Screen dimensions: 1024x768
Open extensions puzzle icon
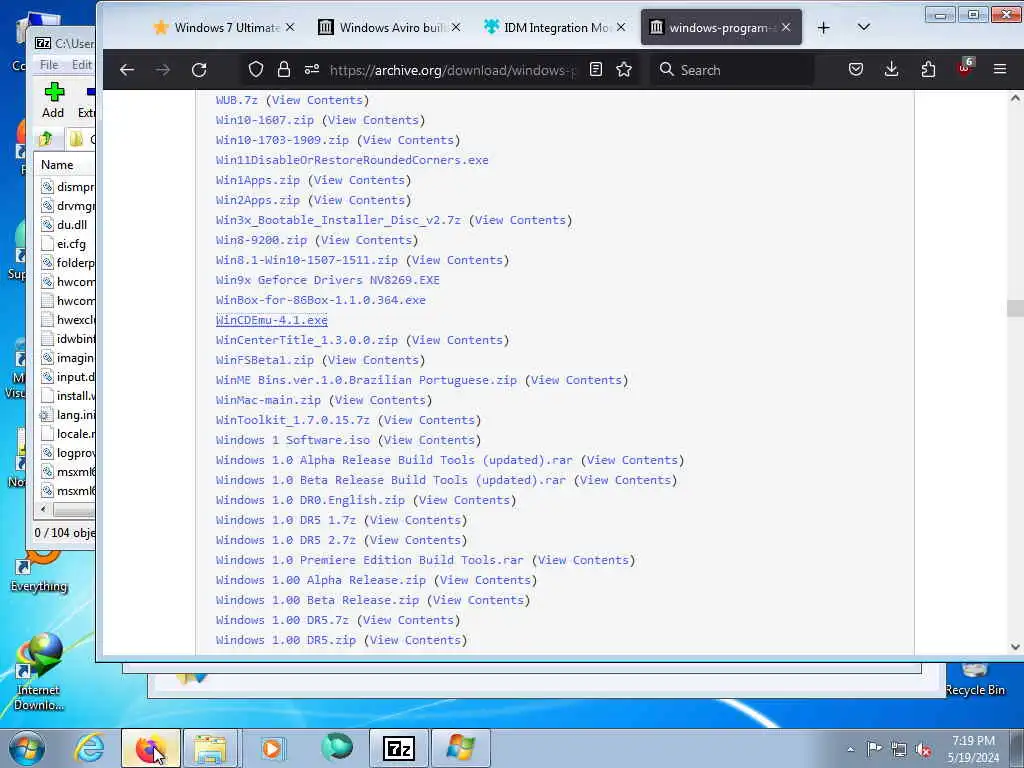[x=928, y=69]
